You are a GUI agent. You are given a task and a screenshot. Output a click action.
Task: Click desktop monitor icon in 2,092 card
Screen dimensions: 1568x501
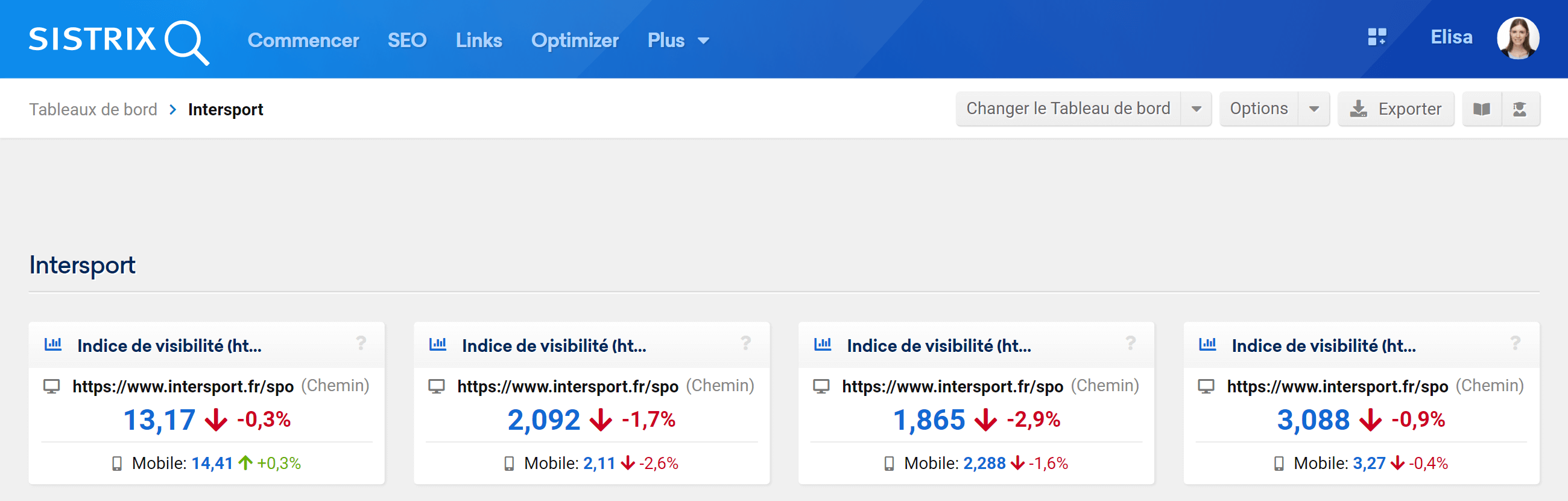(x=437, y=386)
